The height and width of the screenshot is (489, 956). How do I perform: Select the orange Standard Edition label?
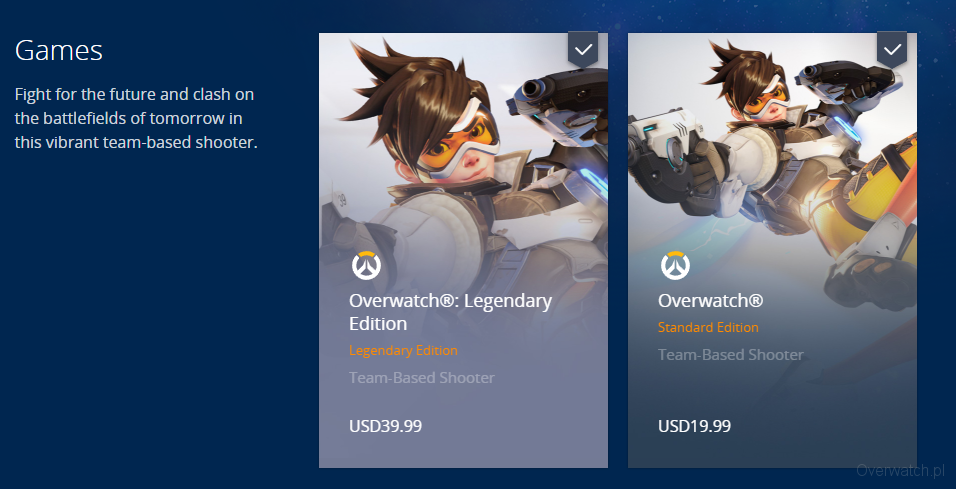tap(708, 327)
